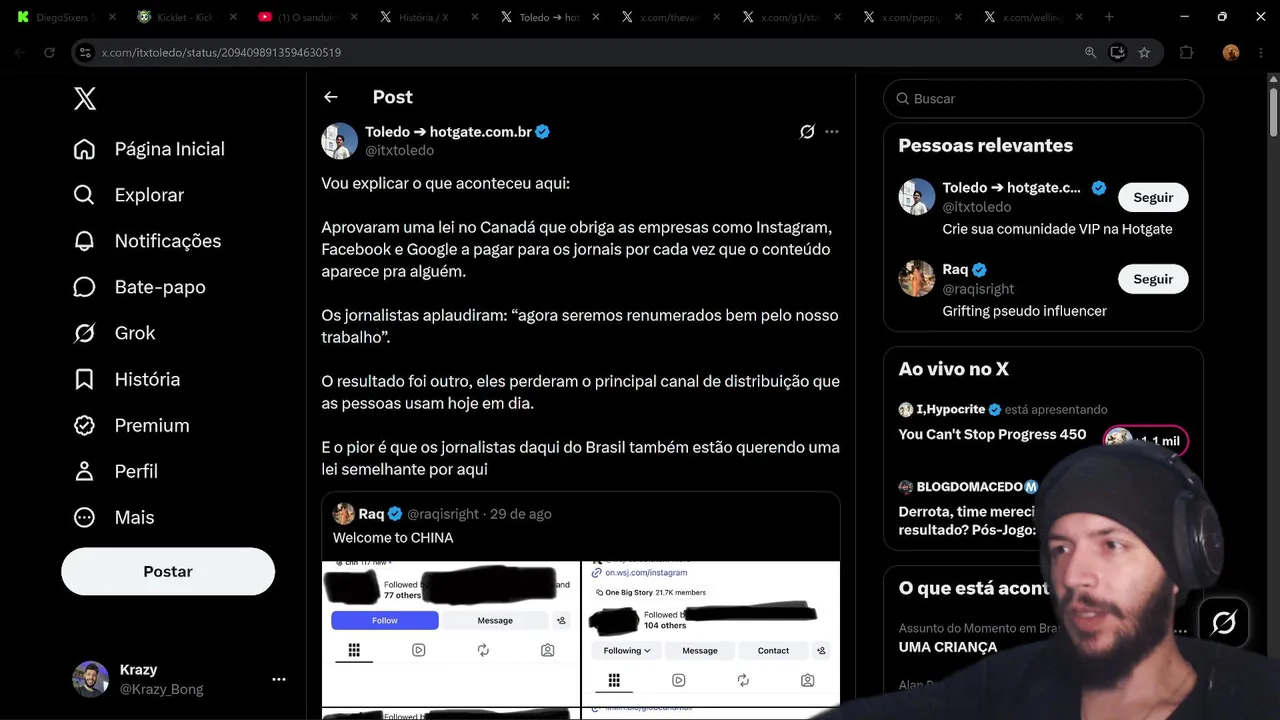Open Grok from the sidebar
The image size is (1280, 720).
pyautogui.click(x=114, y=333)
